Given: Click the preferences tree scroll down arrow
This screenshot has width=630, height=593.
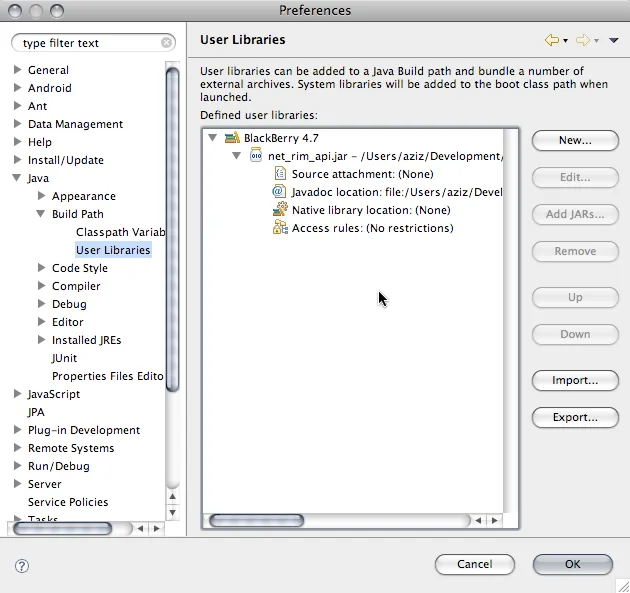Looking at the screenshot, I should point(172,513).
